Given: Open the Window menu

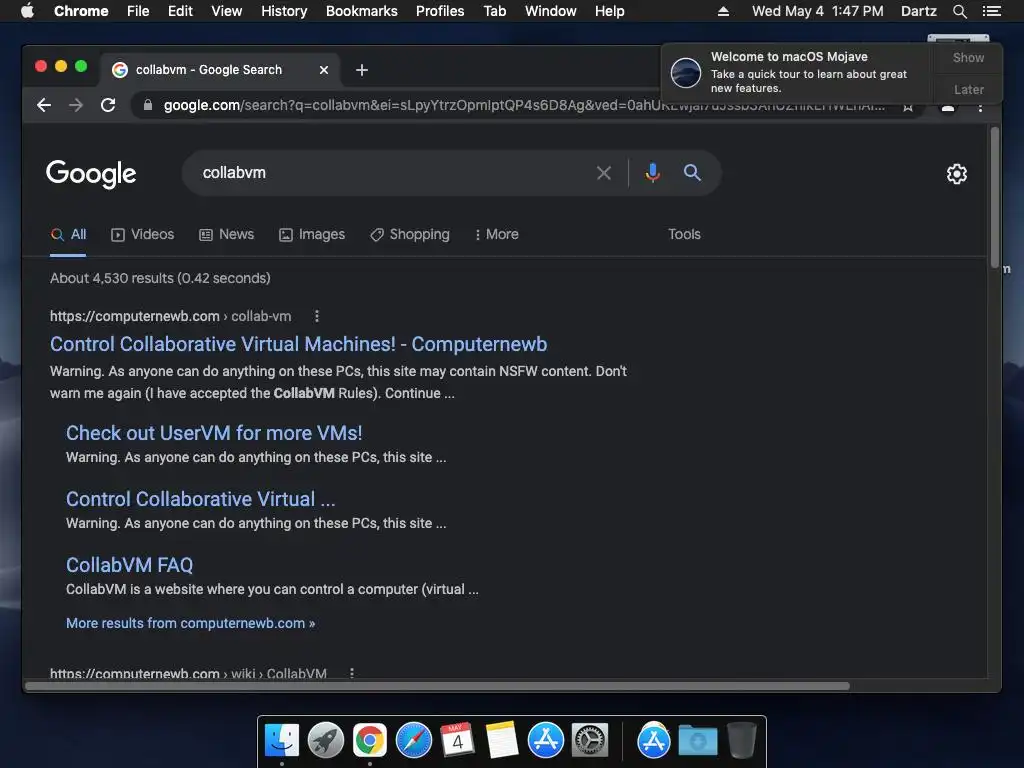Looking at the screenshot, I should point(550,11).
